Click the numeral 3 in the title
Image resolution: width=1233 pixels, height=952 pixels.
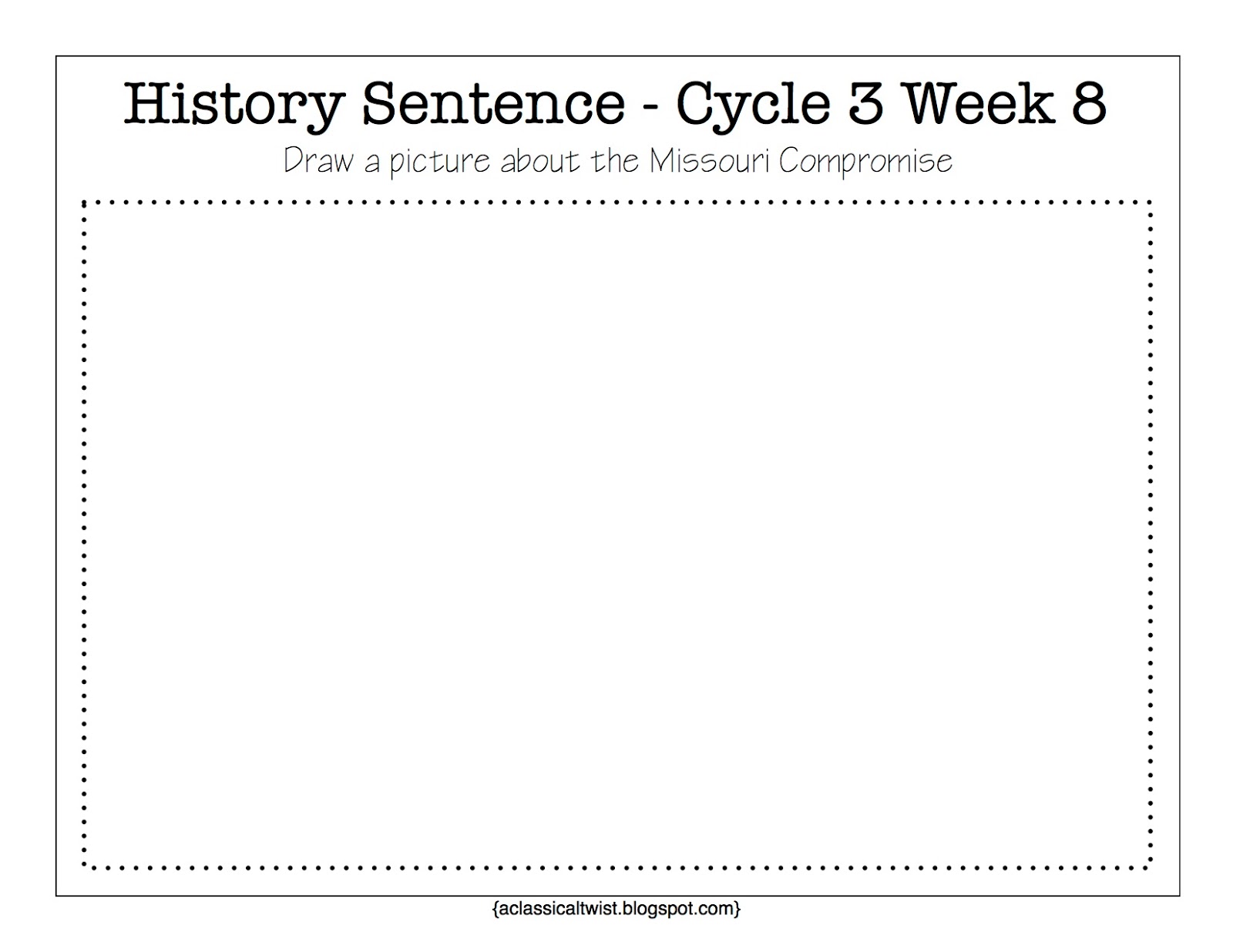pyautogui.click(x=866, y=103)
